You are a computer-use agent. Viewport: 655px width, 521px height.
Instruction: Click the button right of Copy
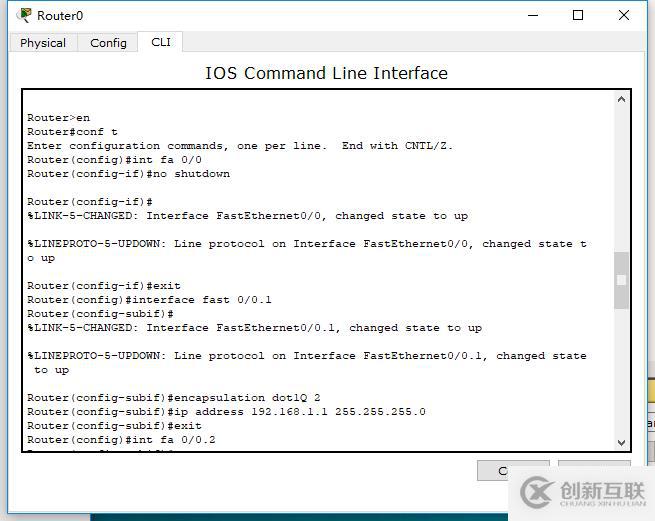[x=594, y=465]
